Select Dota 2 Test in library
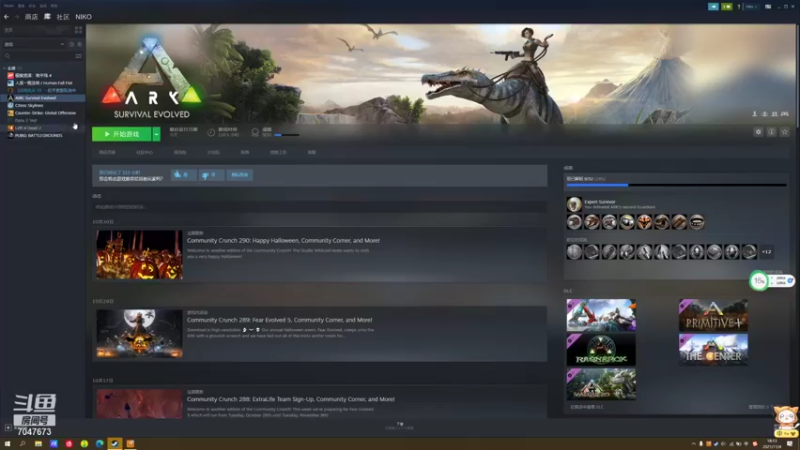Screen dimensions: 800x450 (43, 120)
